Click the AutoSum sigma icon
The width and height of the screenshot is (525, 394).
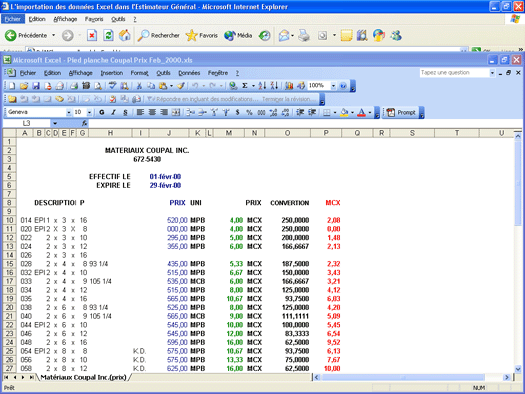point(245,86)
